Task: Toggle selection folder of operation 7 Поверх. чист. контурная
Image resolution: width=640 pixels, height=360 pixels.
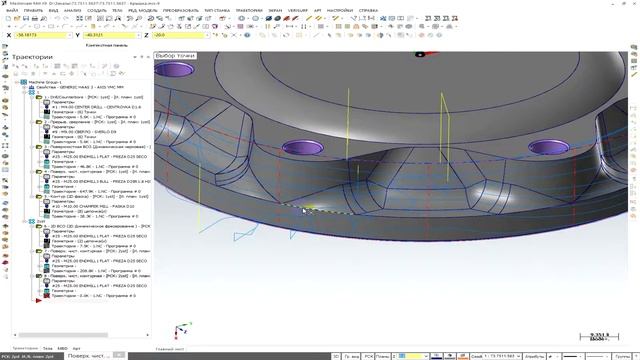Action: tap(39, 251)
